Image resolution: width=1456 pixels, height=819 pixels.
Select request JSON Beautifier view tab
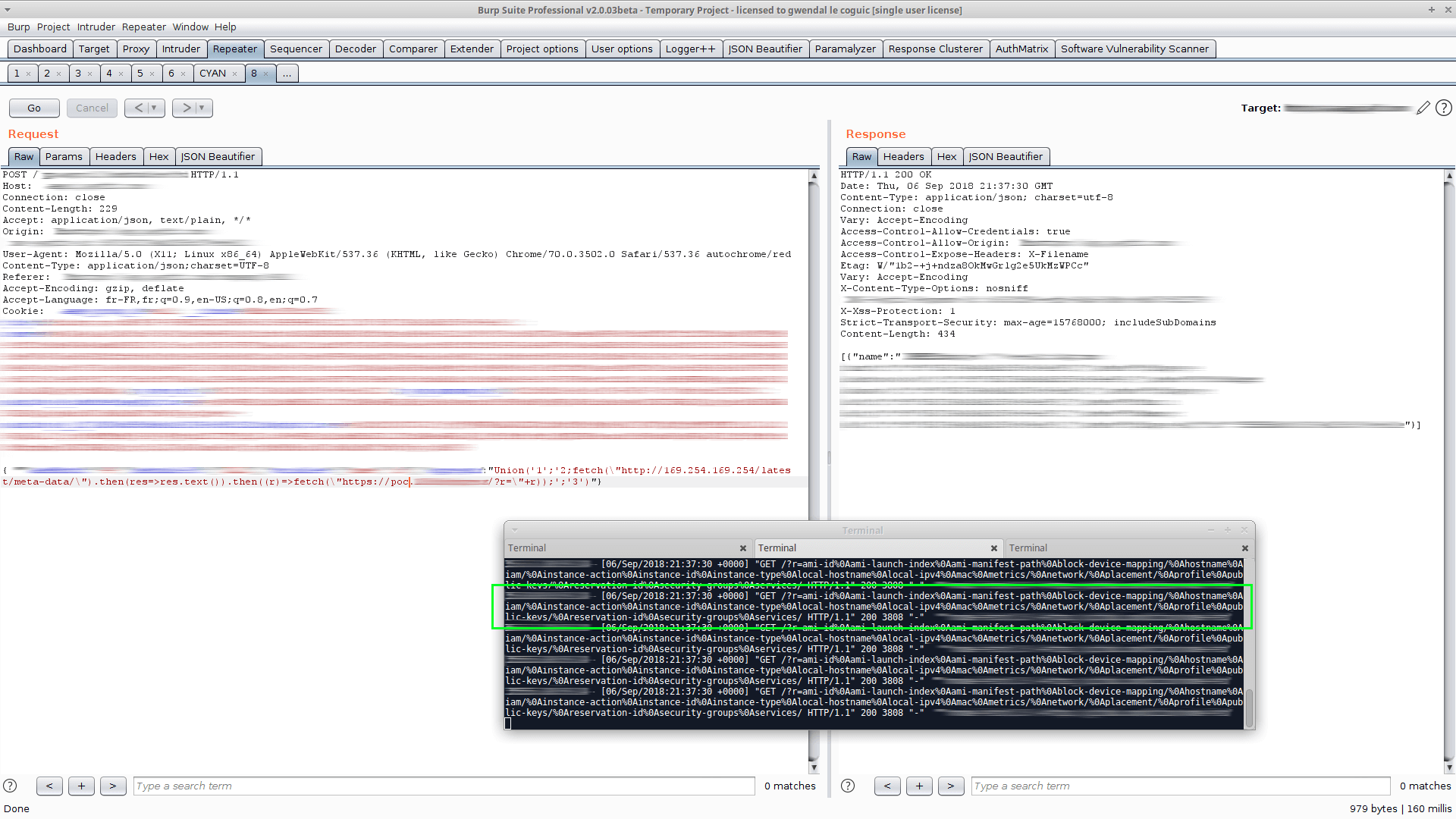(x=218, y=157)
